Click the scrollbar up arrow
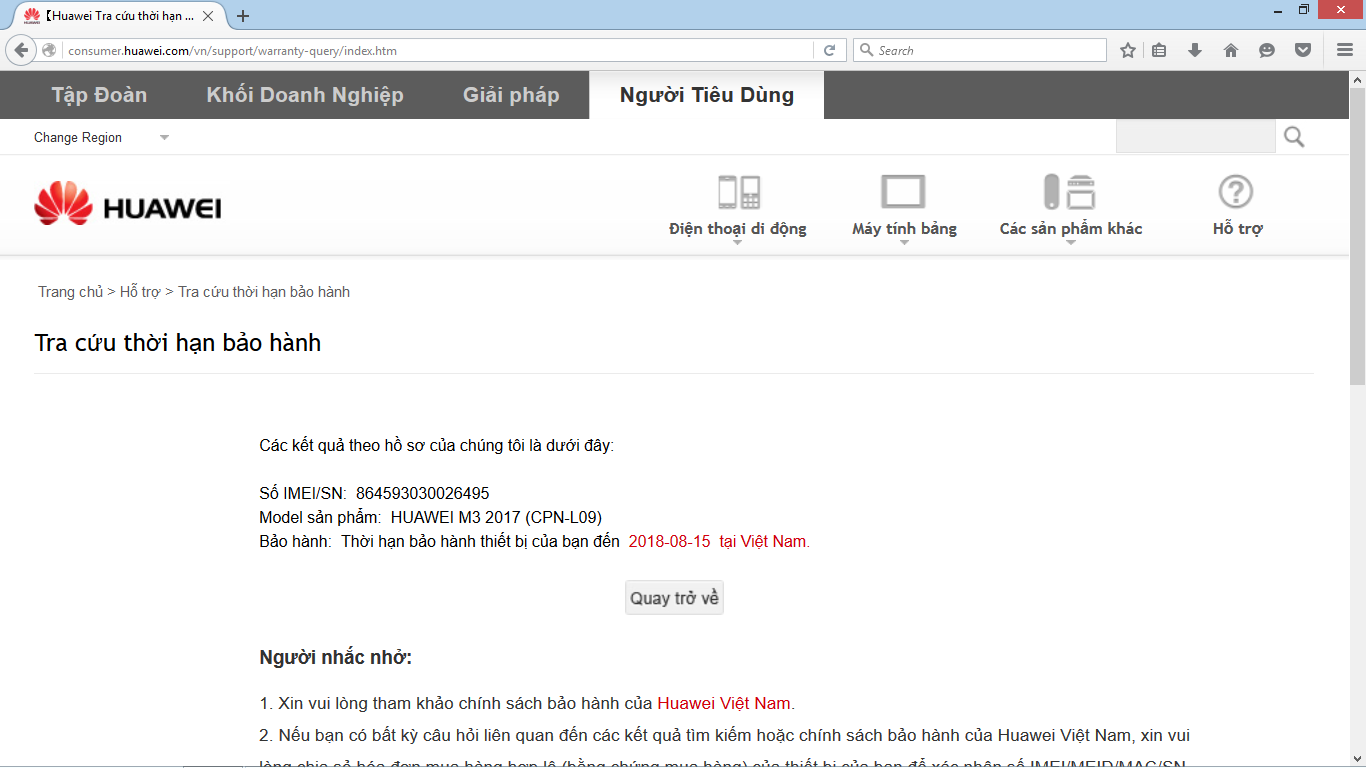1366x768 pixels. pyautogui.click(x=1357, y=79)
